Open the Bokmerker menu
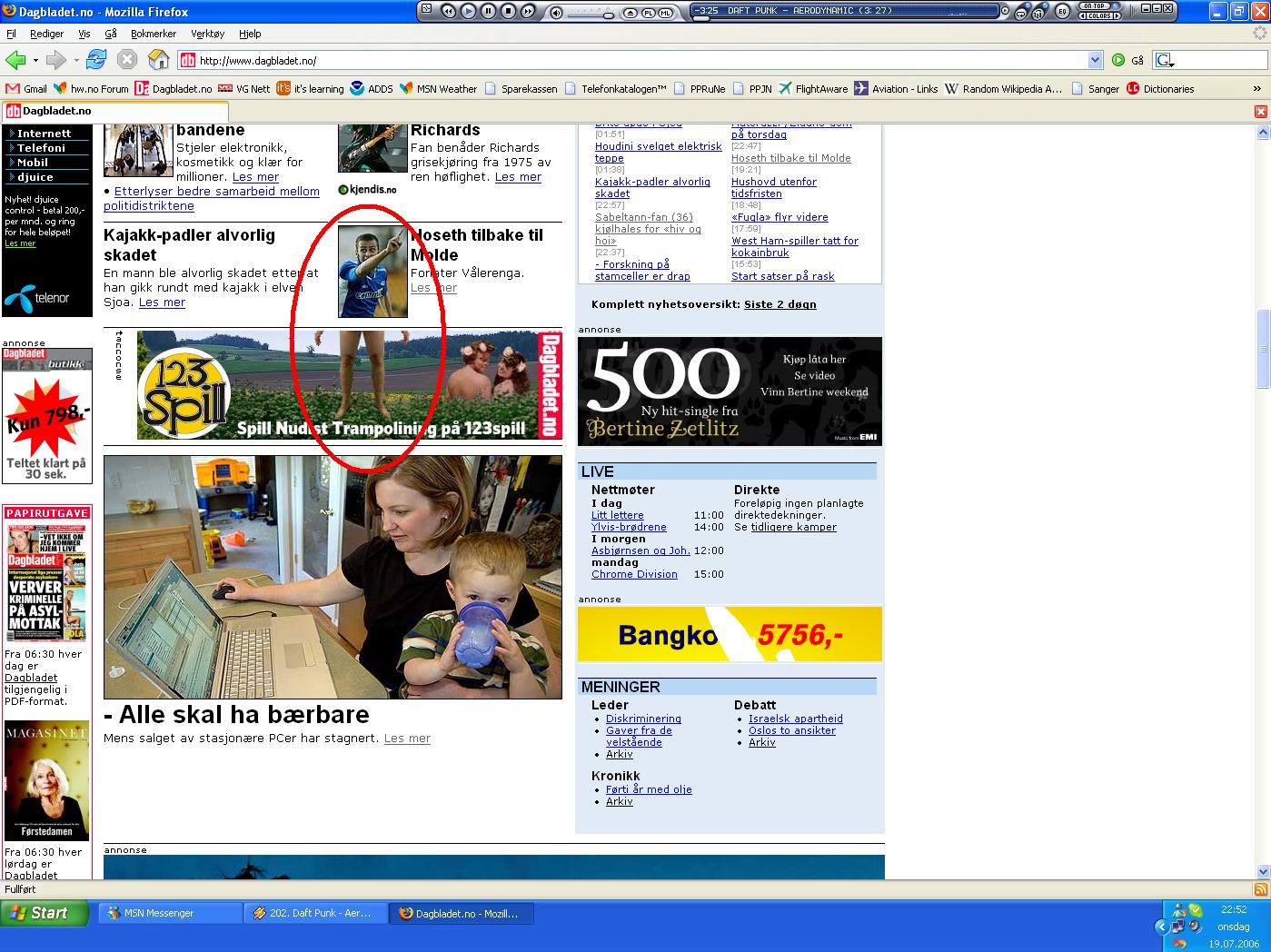Screen dimensions: 1271x952 click(x=154, y=34)
